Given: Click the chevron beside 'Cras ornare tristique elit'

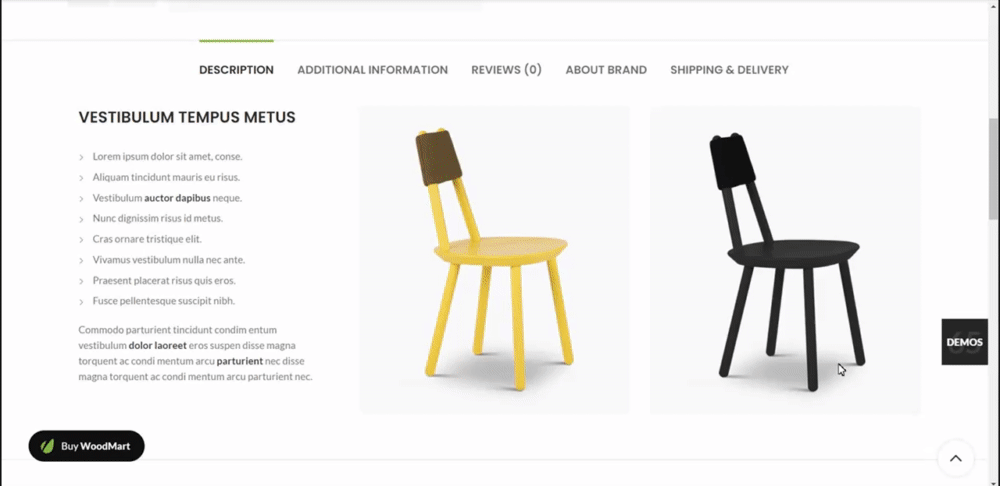Looking at the screenshot, I should (x=81, y=240).
